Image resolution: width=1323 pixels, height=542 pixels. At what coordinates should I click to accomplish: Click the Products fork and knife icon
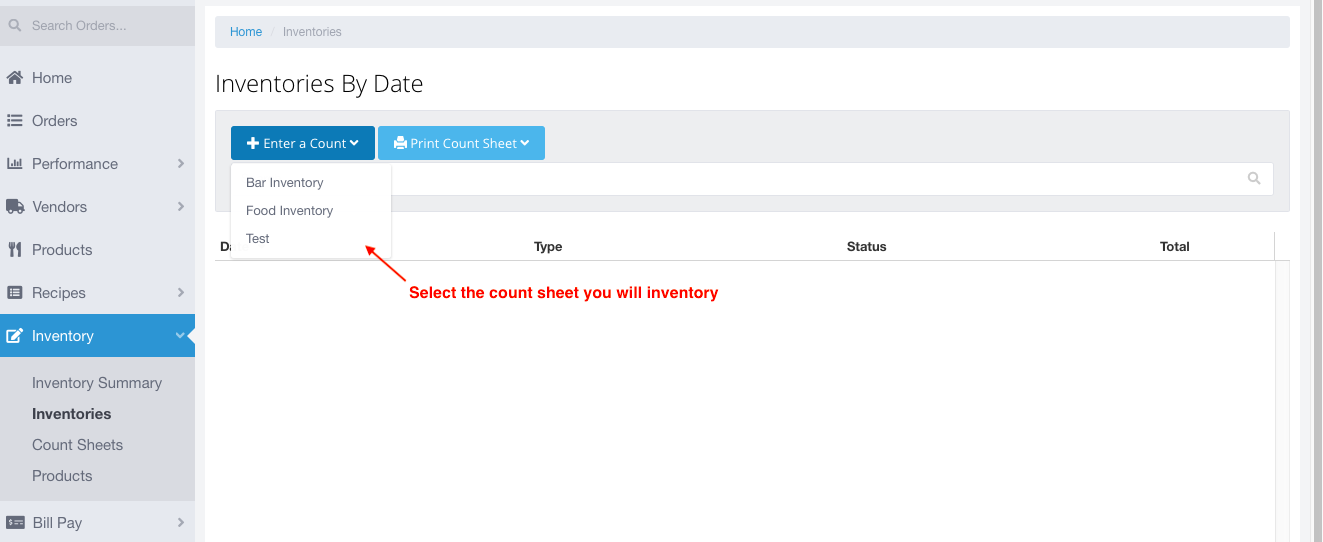pos(15,250)
